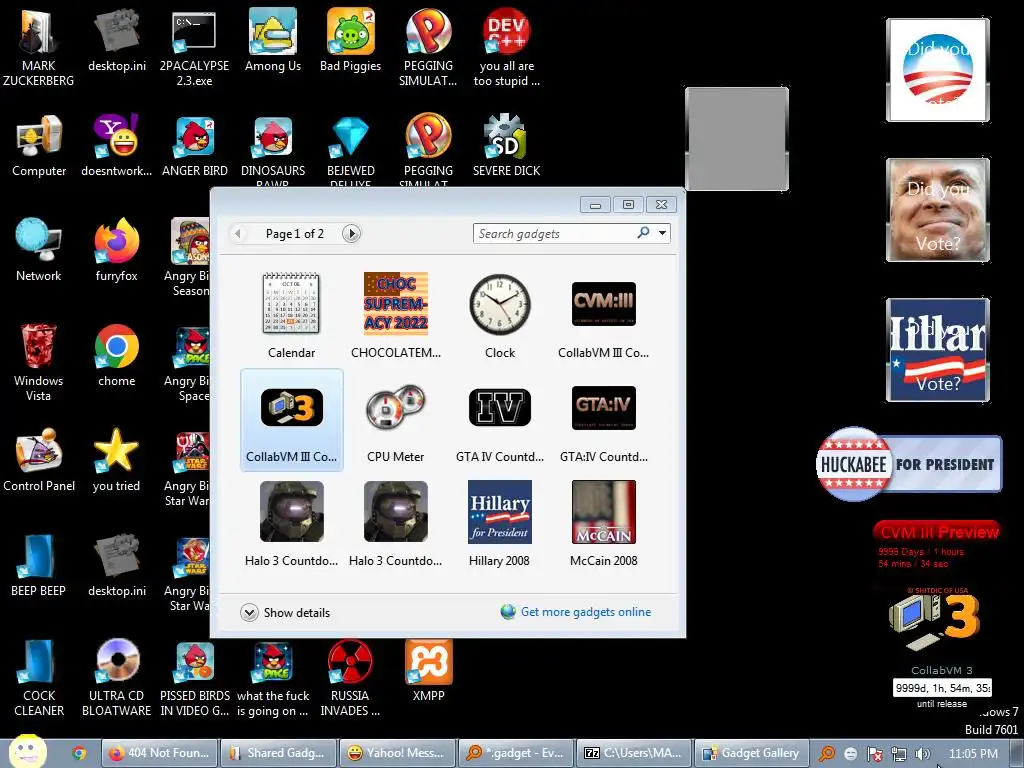Select the PISSED BIRDS IN VIDEO G... icon
Image resolution: width=1024 pixels, height=768 pixels.
pyautogui.click(x=195, y=678)
